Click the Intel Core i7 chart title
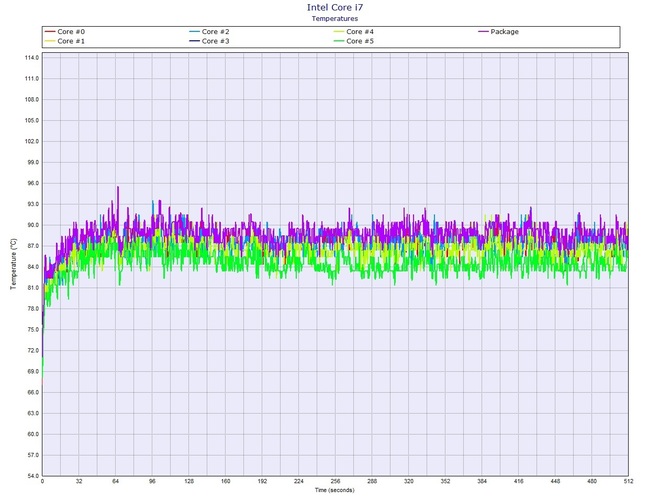Image resolution: width=670 pixels, height=502 pixels. coord(335,7)
